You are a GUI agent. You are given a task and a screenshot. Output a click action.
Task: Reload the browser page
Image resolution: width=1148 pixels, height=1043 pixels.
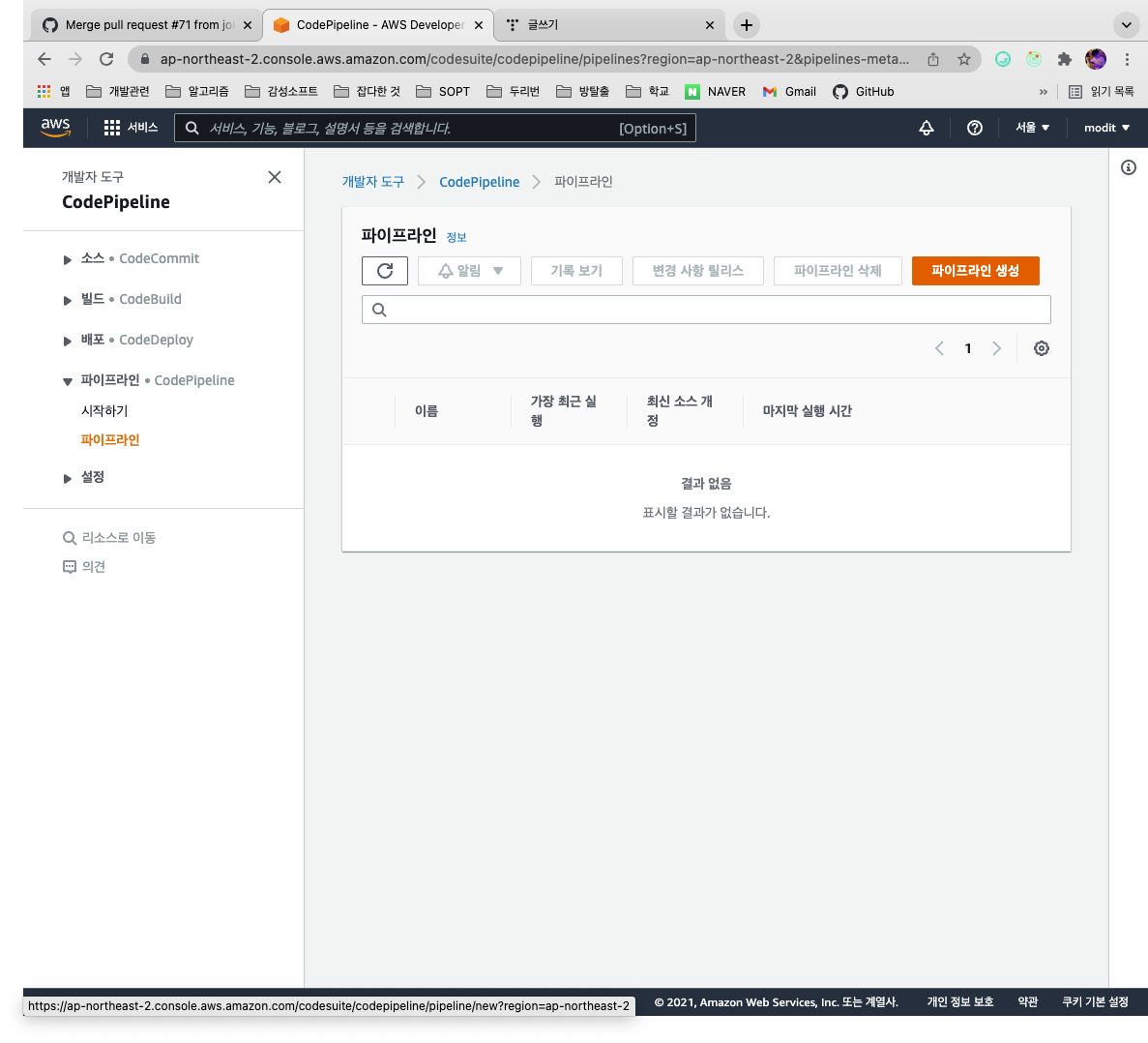tap(107, 59)
